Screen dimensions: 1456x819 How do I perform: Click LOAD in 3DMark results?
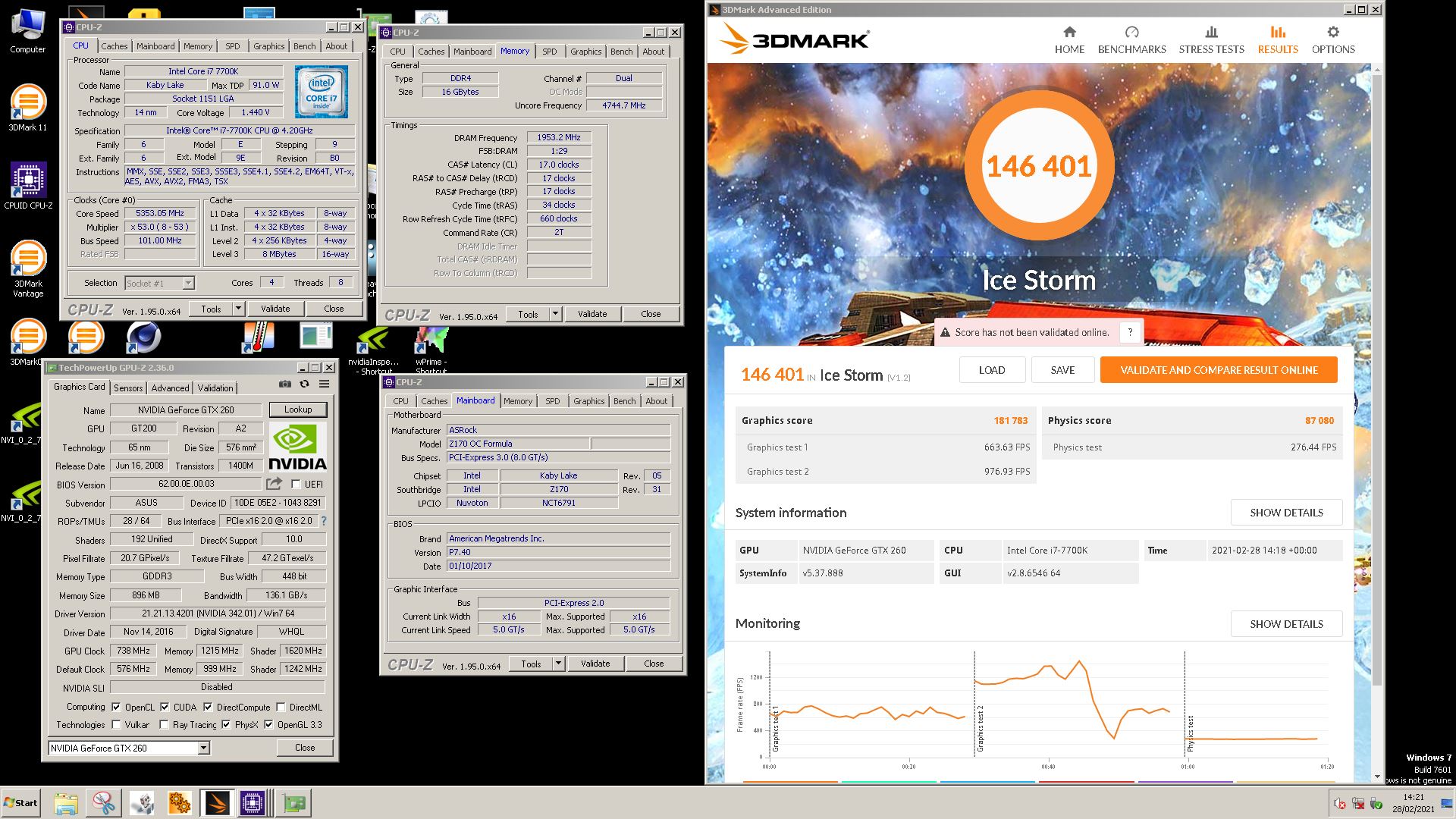[x=992, y=370]
